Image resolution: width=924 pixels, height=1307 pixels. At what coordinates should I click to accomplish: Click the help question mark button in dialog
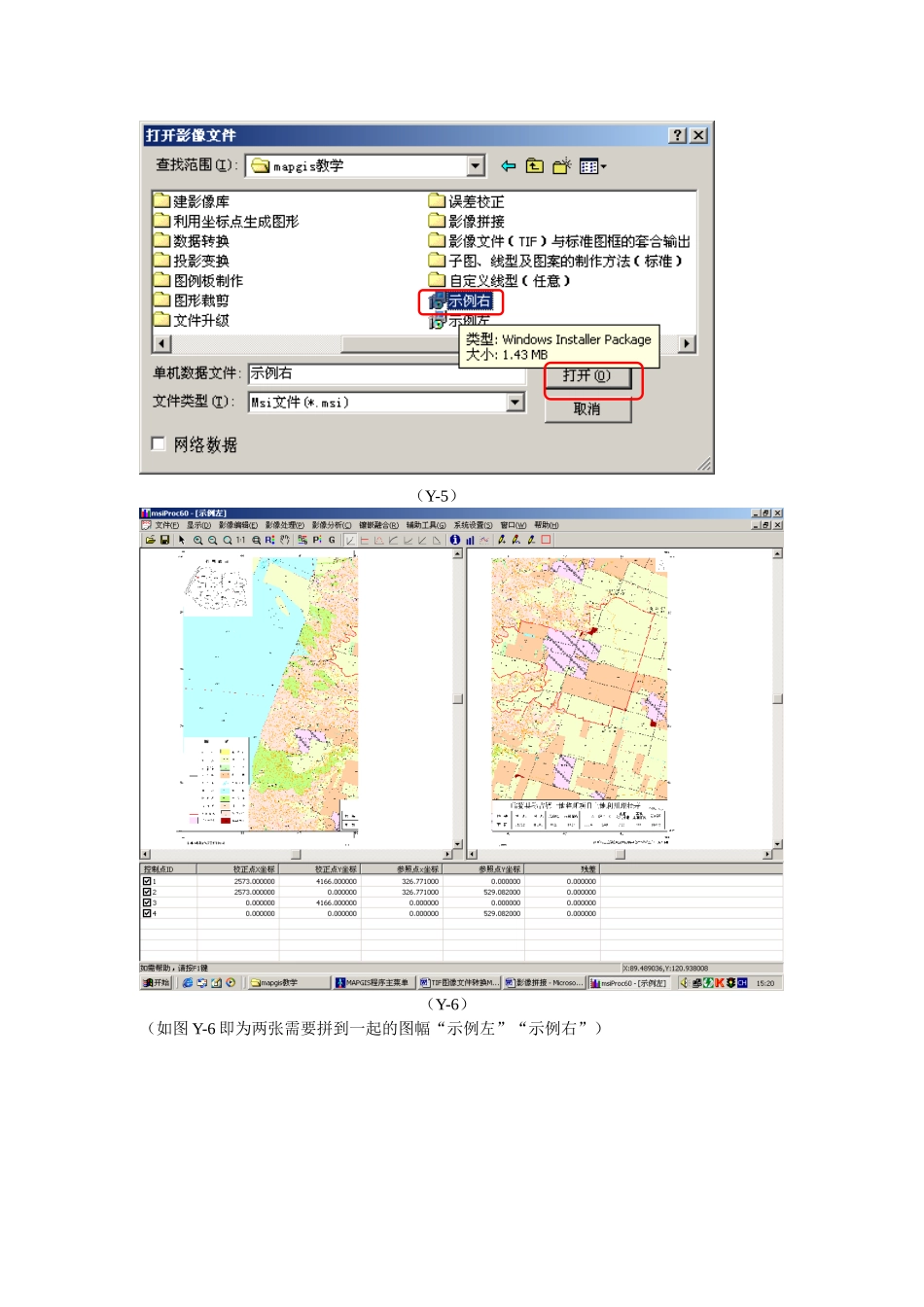(x=678, y=135)
